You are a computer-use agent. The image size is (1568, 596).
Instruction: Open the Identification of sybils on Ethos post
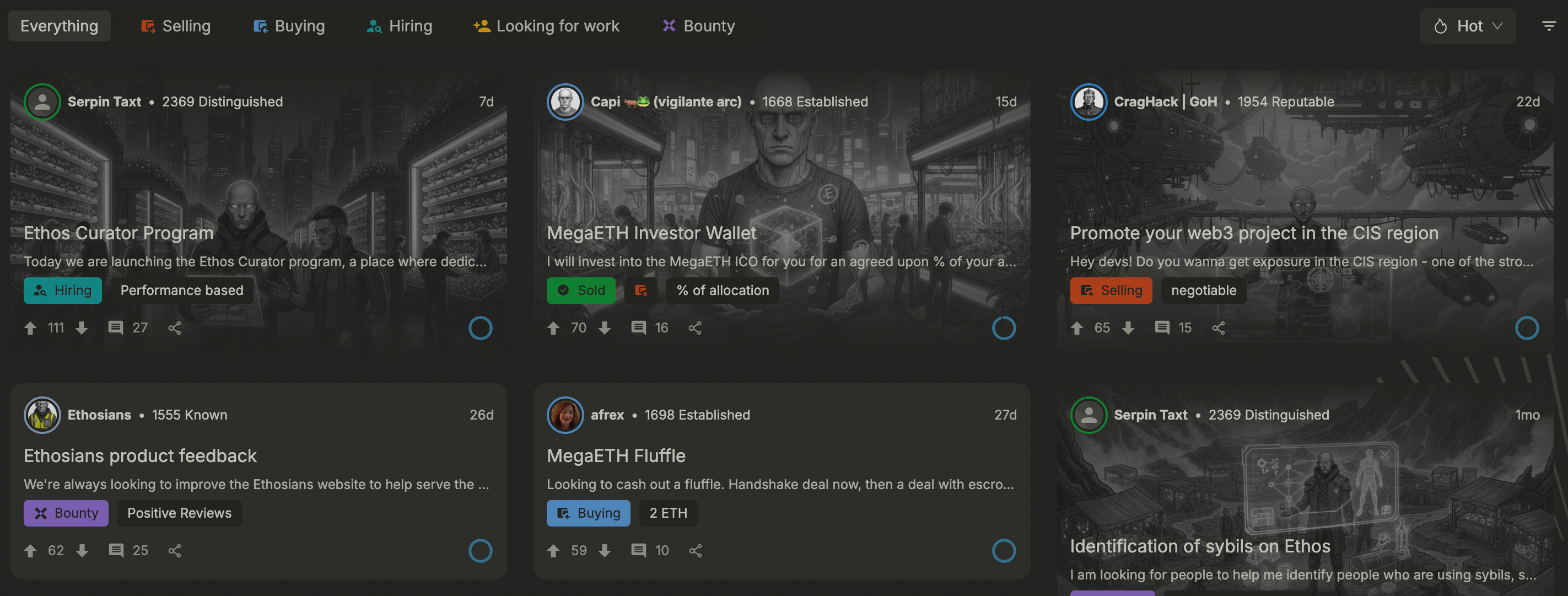(1200, 546)
